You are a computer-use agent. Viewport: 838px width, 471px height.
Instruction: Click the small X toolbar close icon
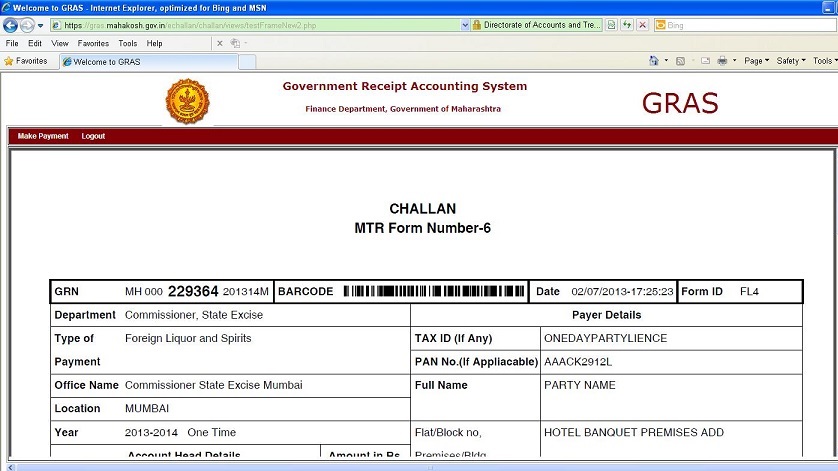click(x=220, y=43)
